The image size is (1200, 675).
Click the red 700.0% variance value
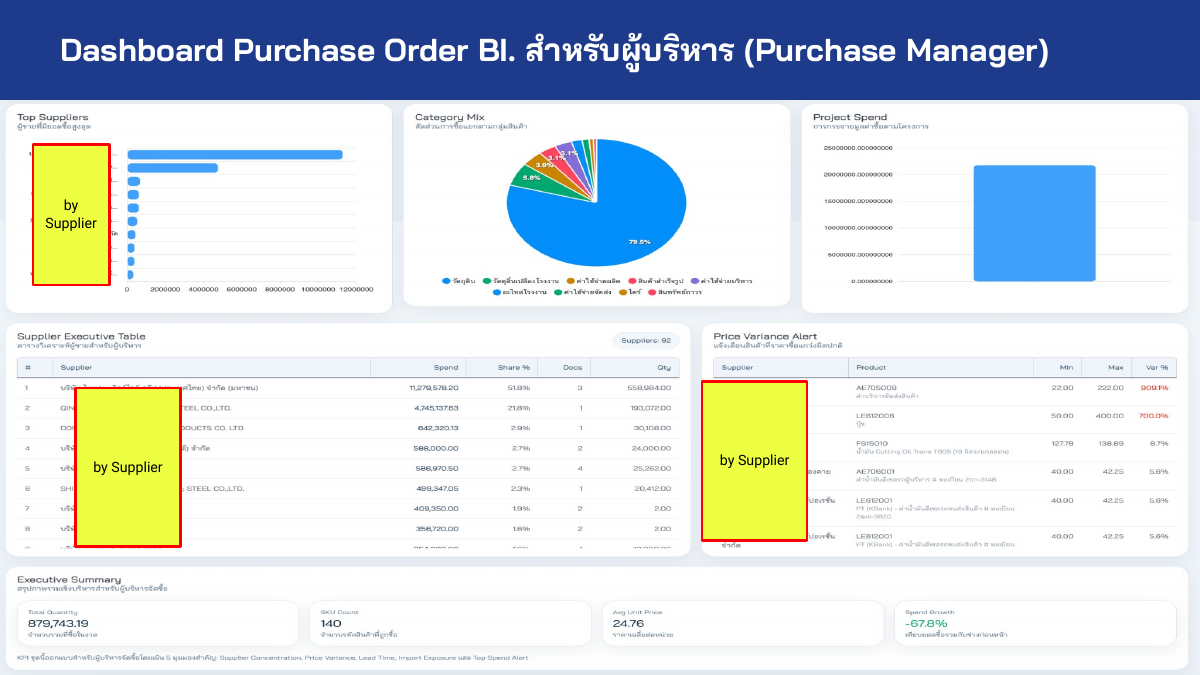(x=1154, y=415)
